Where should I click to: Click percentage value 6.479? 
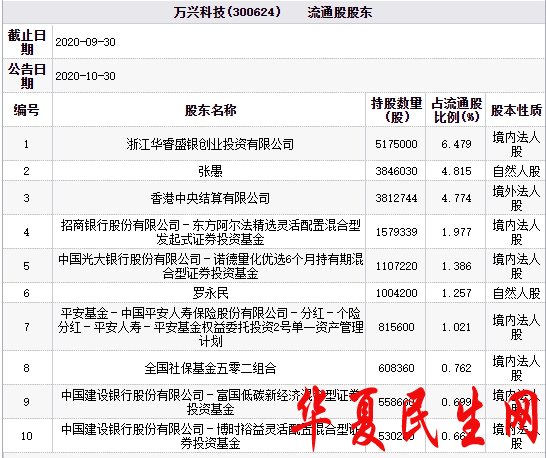click(457, 144)
